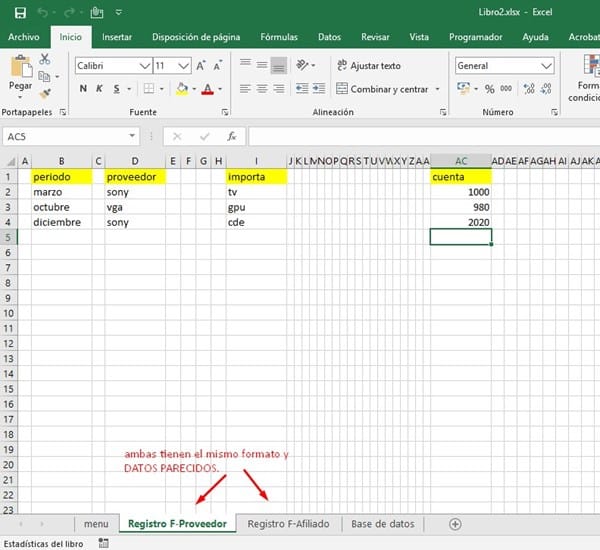This screenshot has height=550, width=600.
Task: Click the Cut scissors icon
Action: pos(45,60)
